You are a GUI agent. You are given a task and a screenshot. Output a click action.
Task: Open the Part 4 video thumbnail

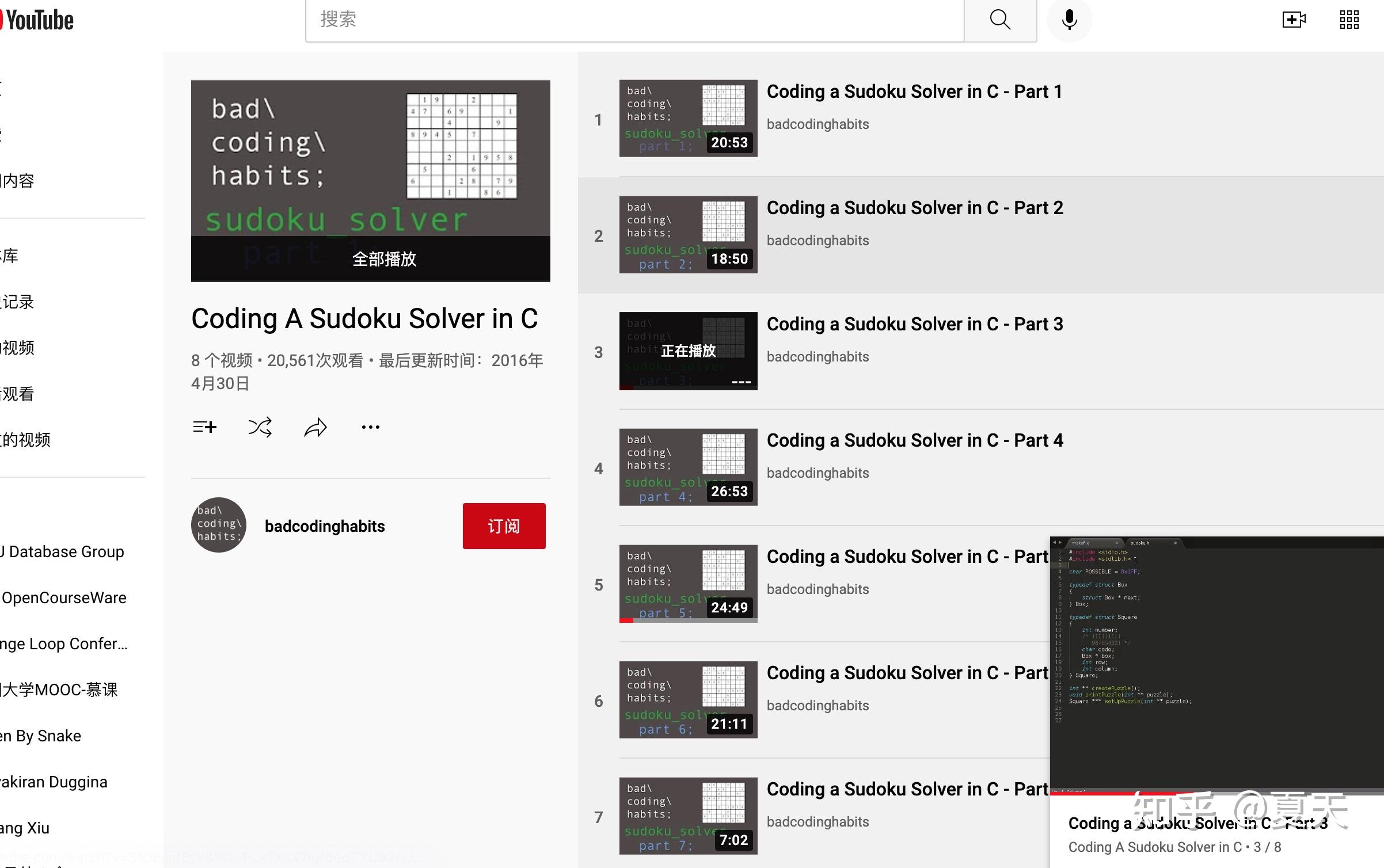pos(688,467)
